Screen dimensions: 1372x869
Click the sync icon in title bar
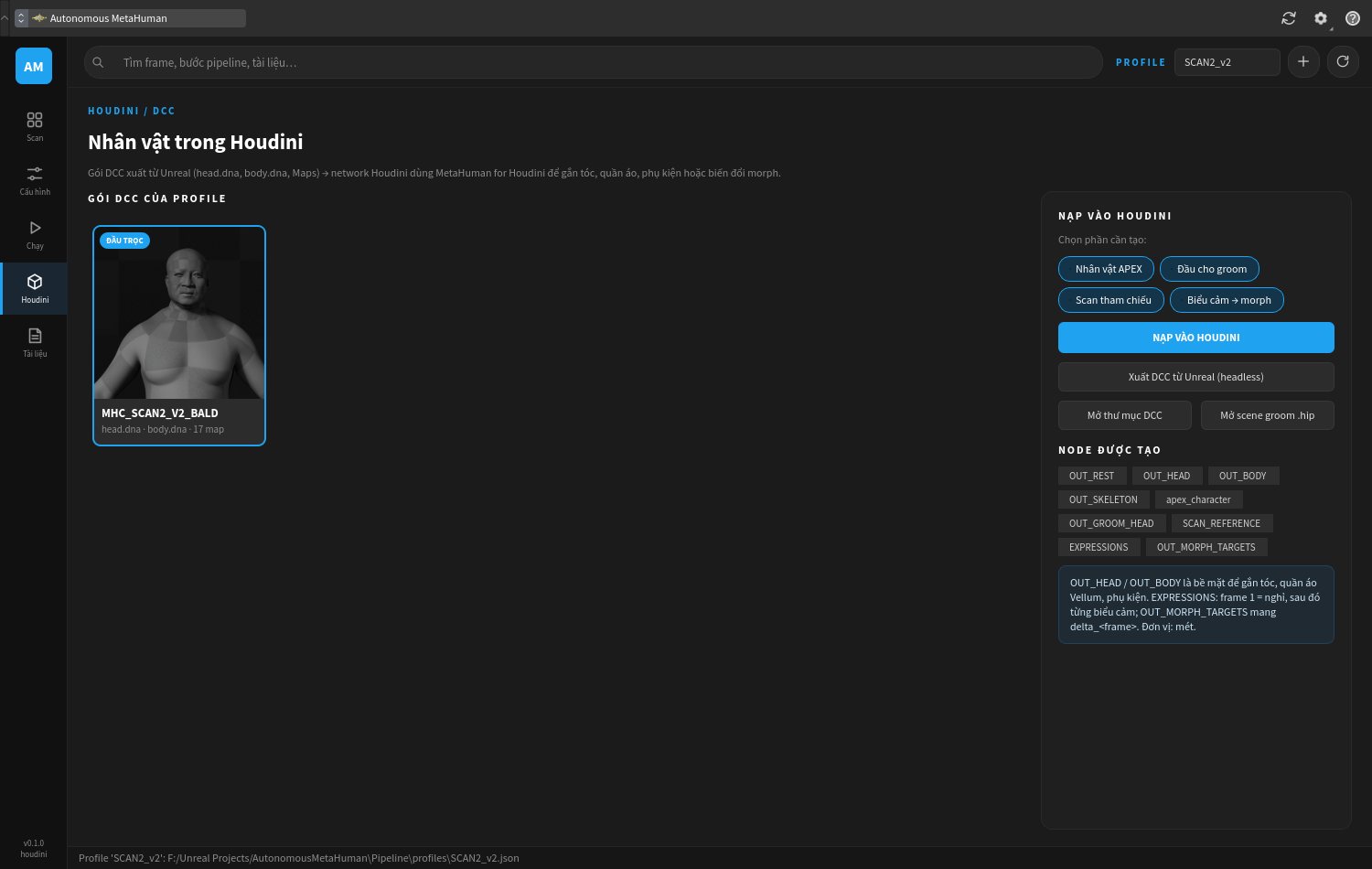pyautogui.click(x=1289, y=18)
